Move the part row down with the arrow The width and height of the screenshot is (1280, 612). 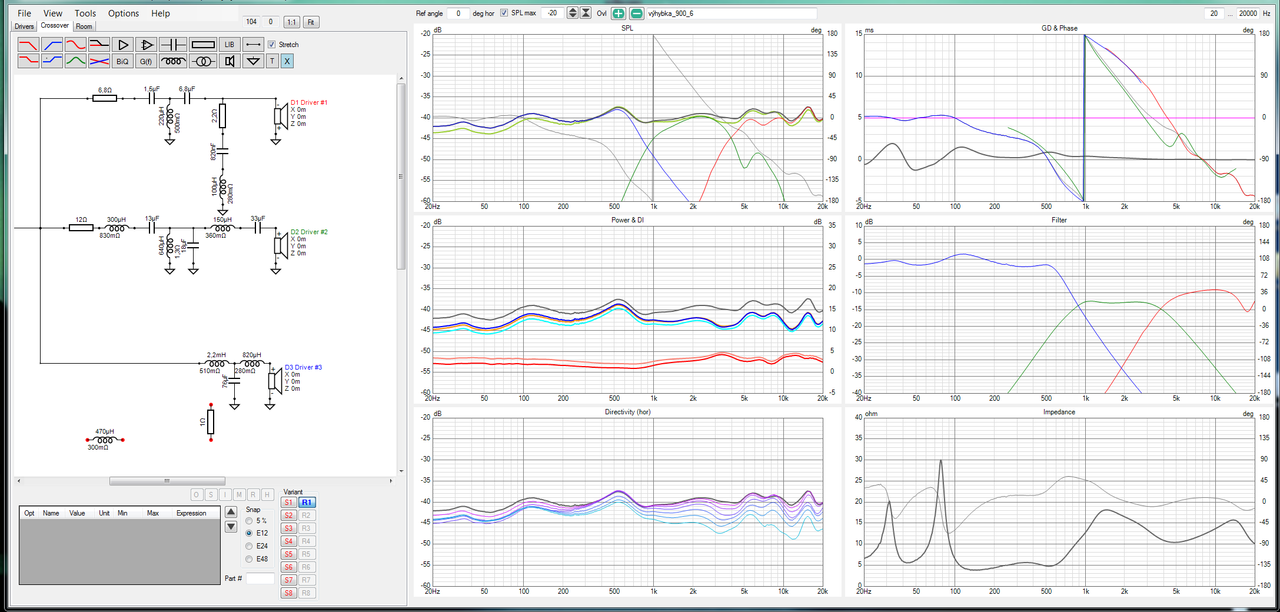click(231, 527)
